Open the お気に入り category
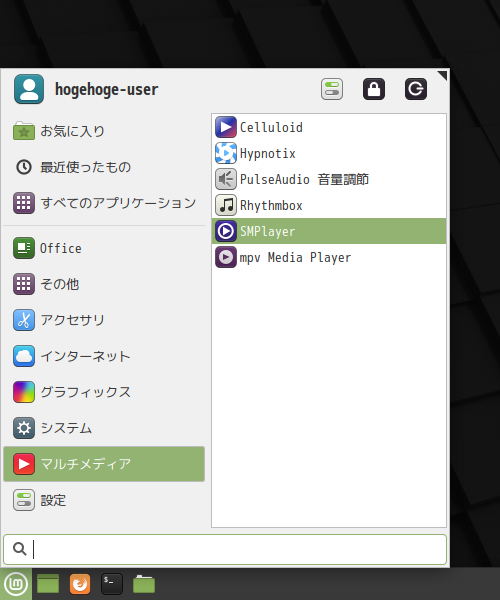 click(72, 131)
